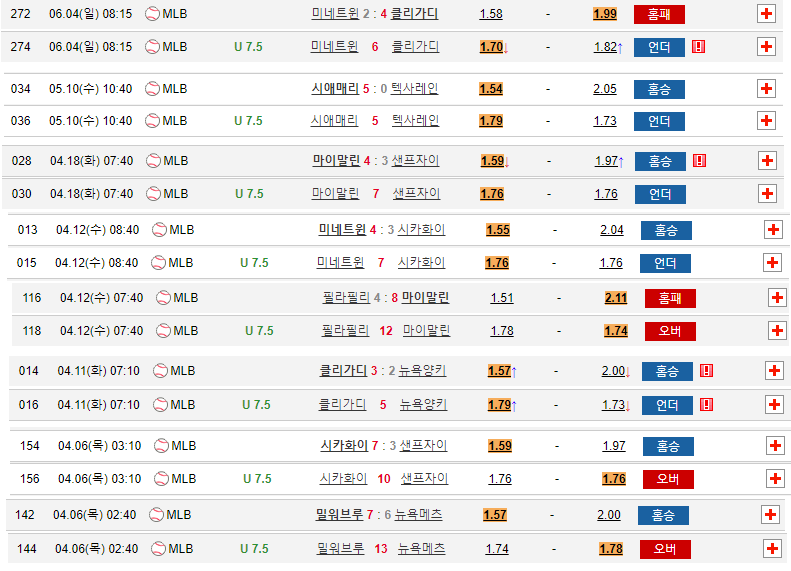
Task: Click the red exclamation icon on row 274
Action: coord(698,46)
